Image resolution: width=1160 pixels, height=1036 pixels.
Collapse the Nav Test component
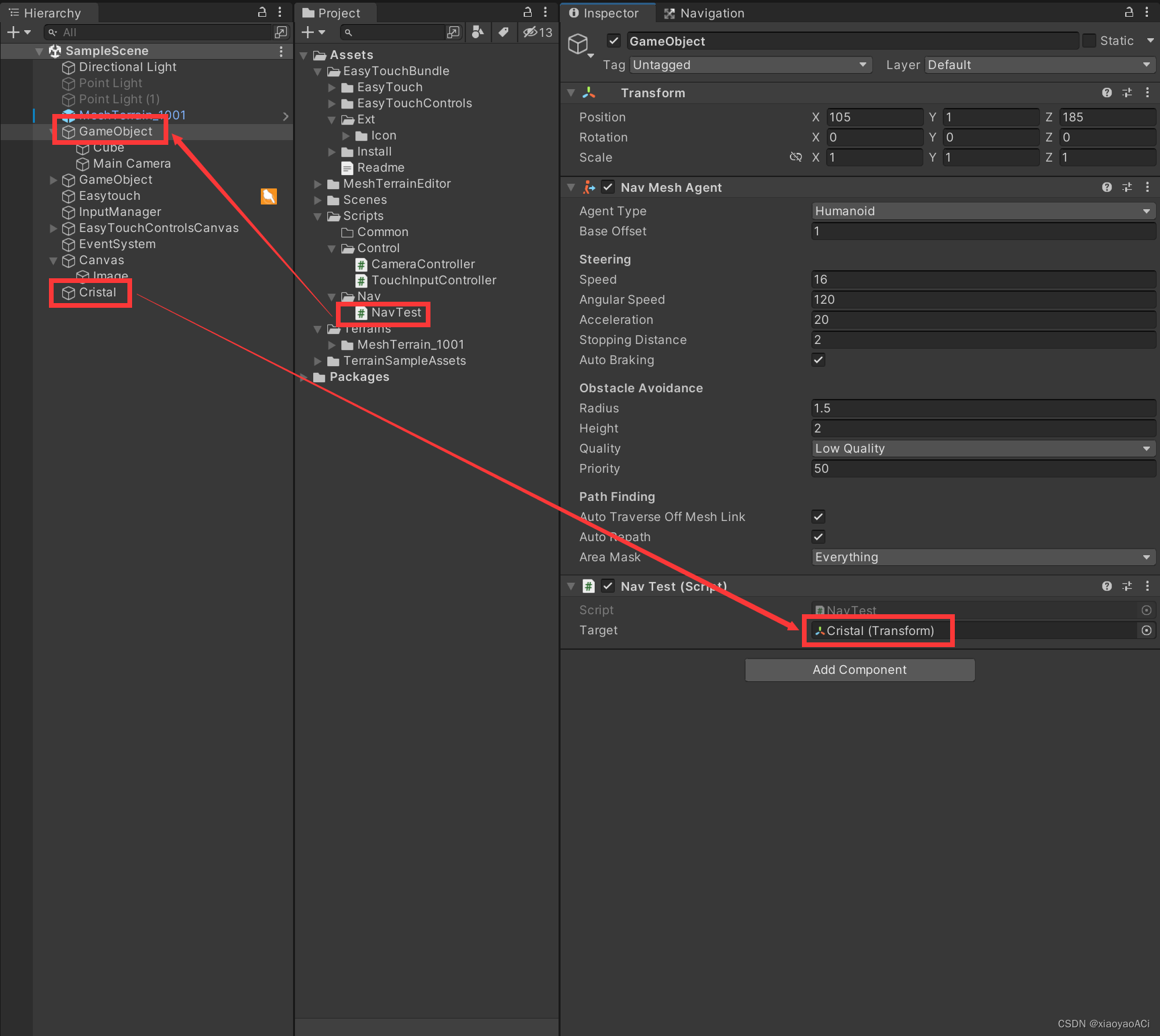pos(571,586)
